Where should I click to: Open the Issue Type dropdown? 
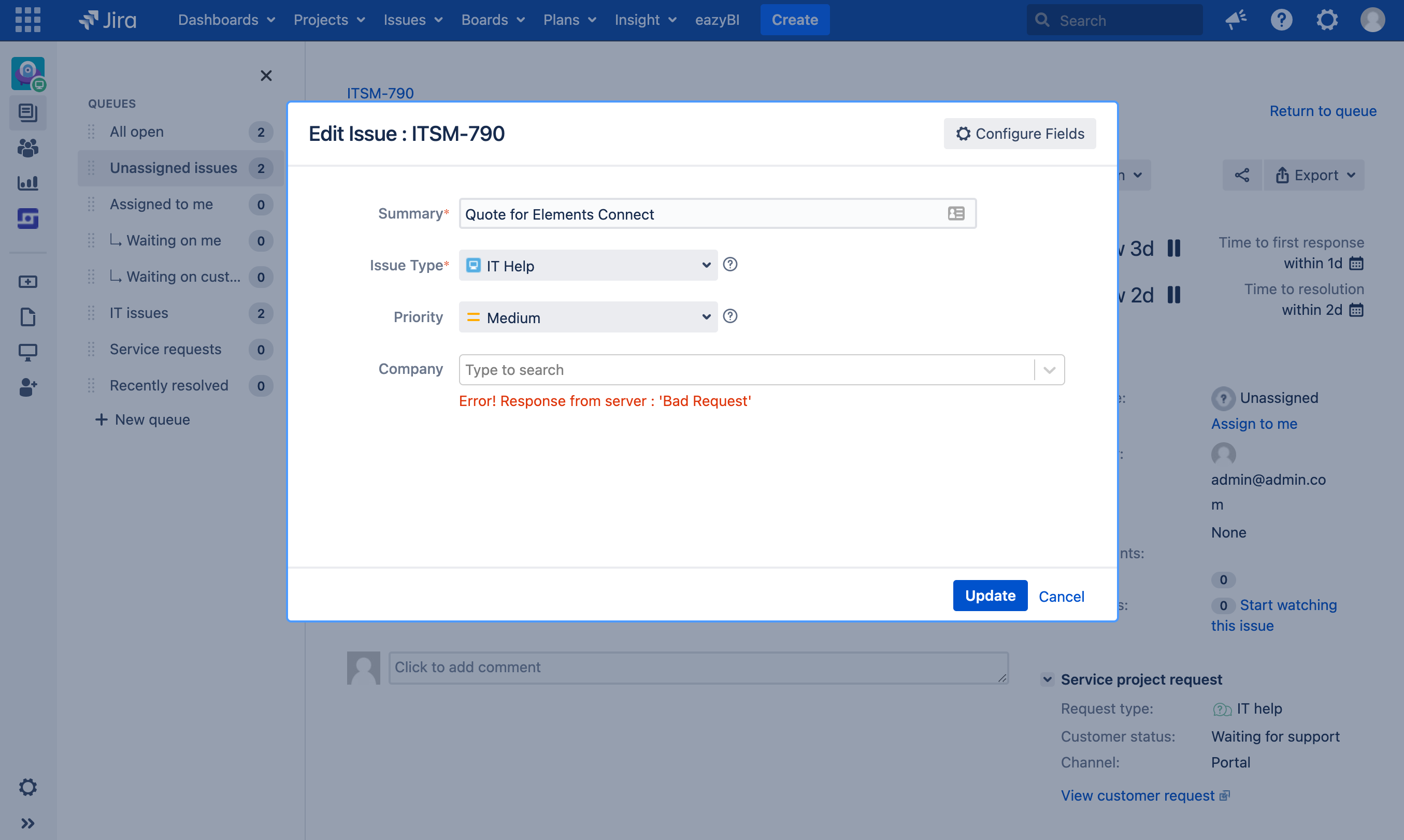588,265
